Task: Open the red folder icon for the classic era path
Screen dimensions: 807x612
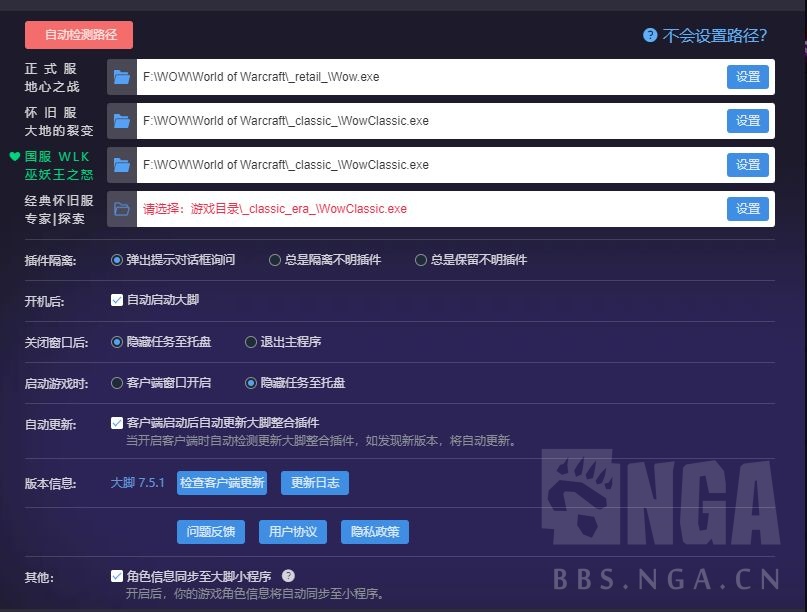Action: click(120, 208)
